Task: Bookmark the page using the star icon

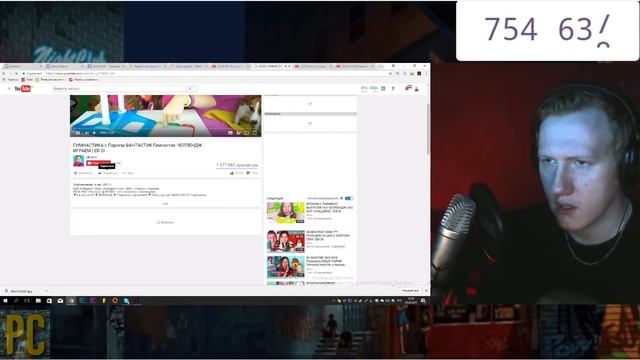Action: (391, 73)
